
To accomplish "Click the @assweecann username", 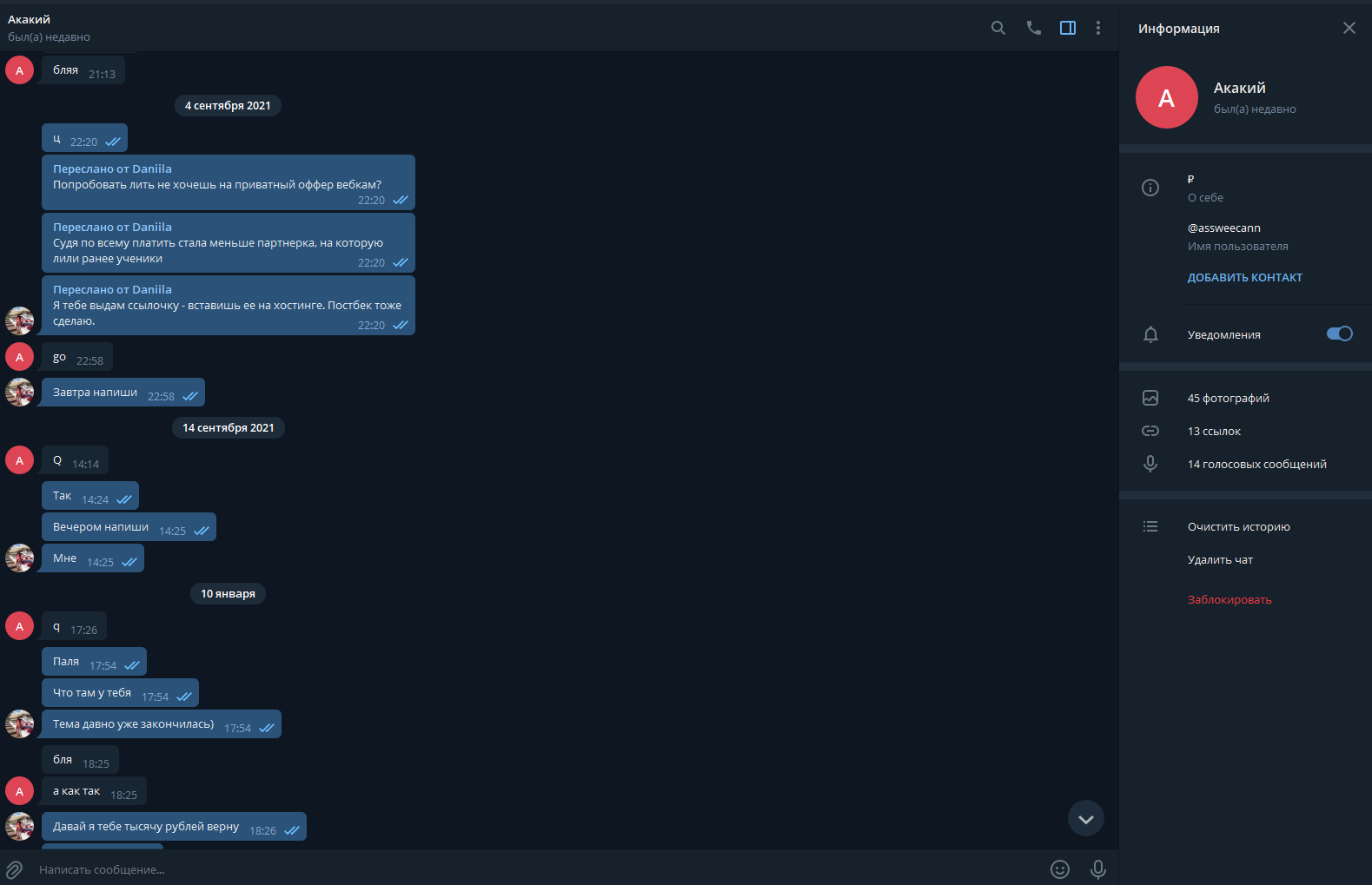I will [x=1223, y=228].
